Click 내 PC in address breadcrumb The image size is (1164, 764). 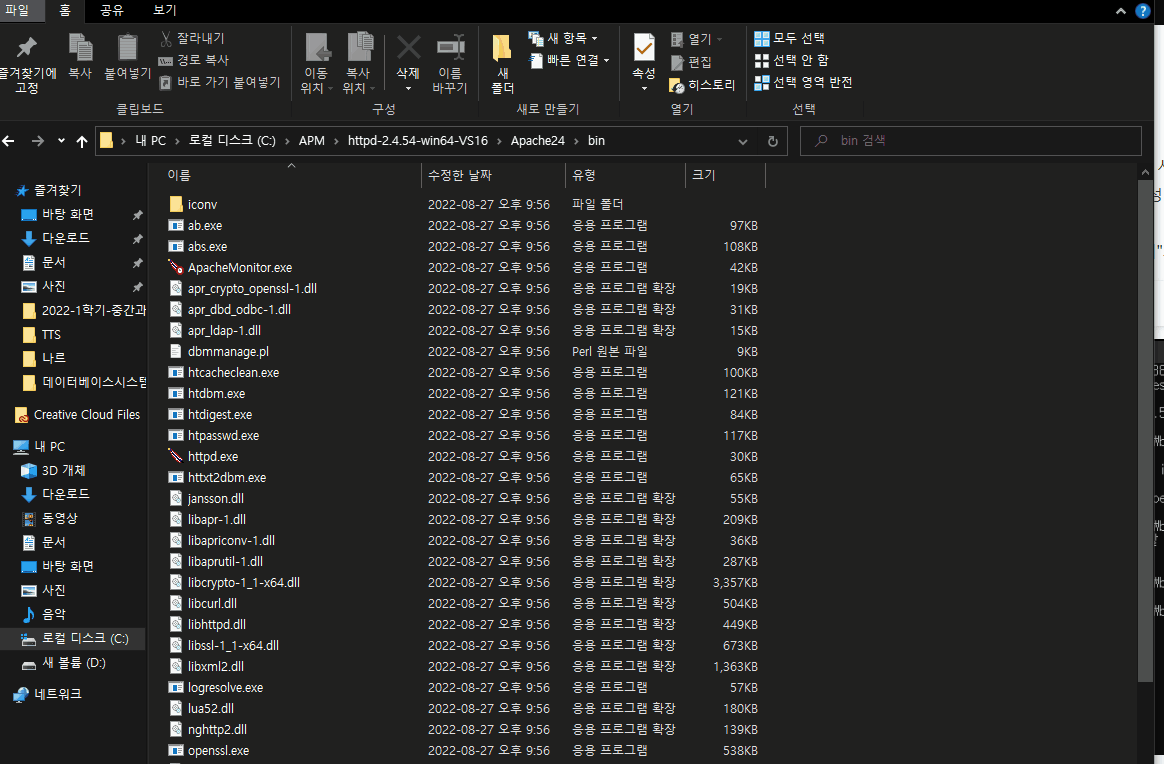(150, 140)
